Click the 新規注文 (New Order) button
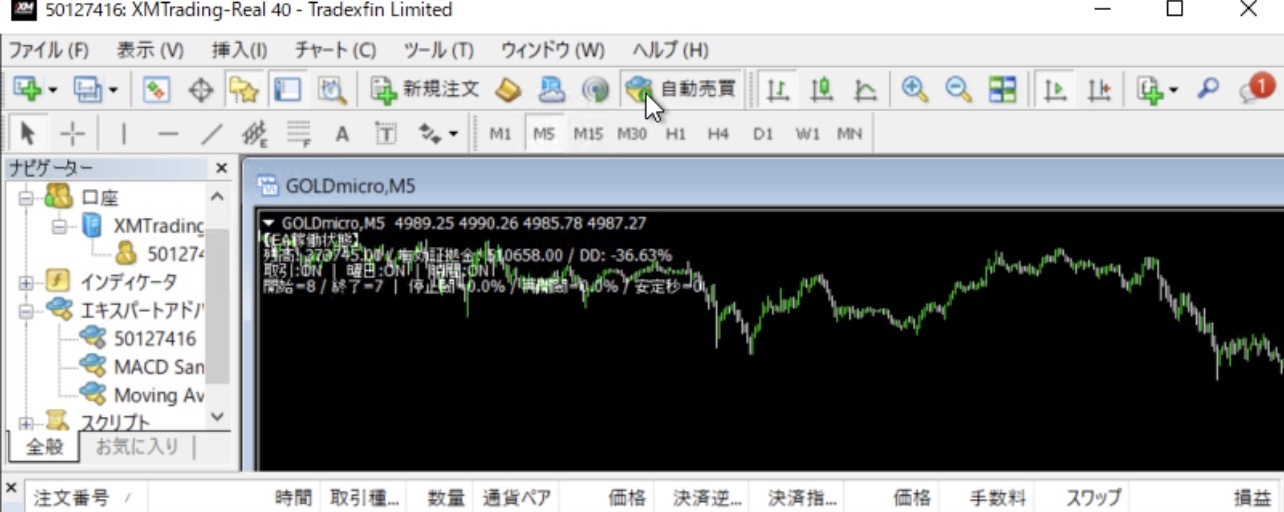Screen dimensions: 1284x512 tap(426, 90)
